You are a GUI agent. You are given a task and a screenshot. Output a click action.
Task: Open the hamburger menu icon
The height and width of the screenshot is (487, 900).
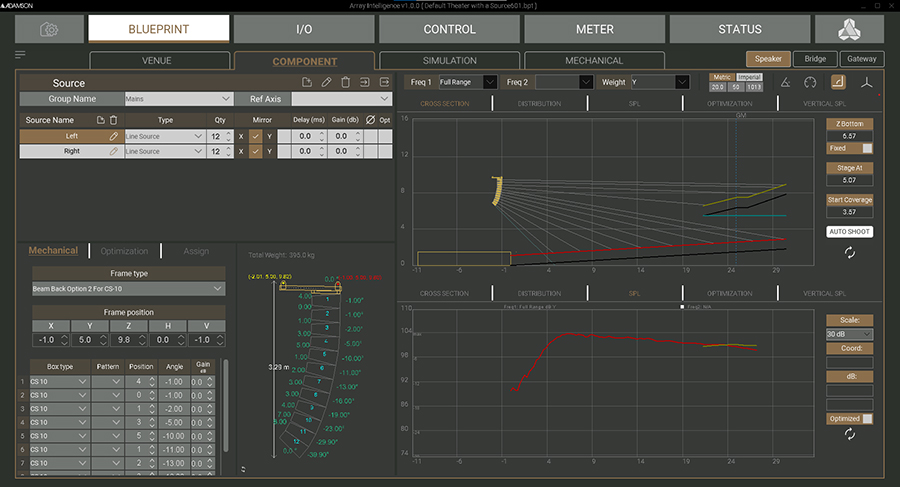tap(20, 55)
